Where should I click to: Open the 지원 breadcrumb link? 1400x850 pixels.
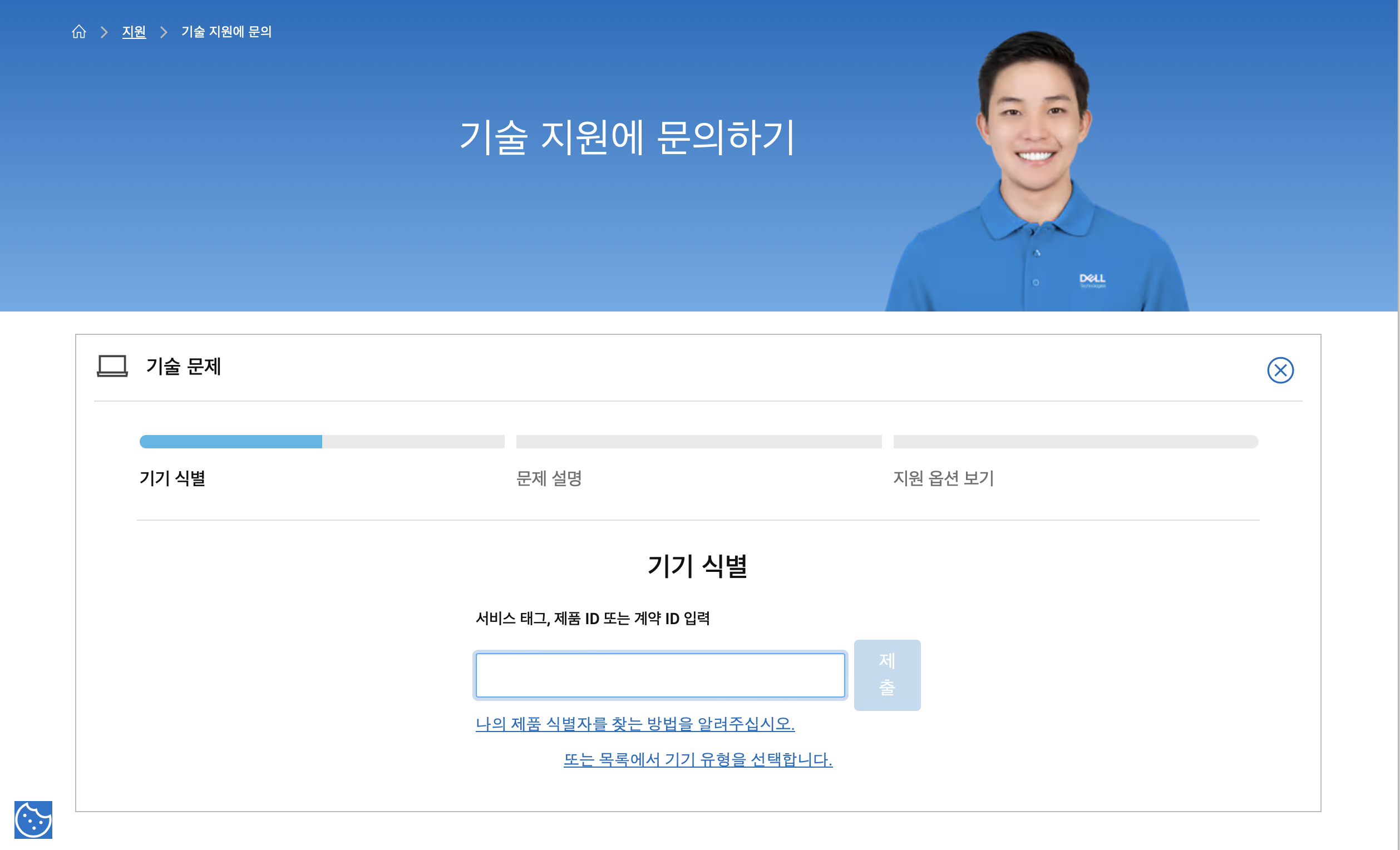coord(134,32)
